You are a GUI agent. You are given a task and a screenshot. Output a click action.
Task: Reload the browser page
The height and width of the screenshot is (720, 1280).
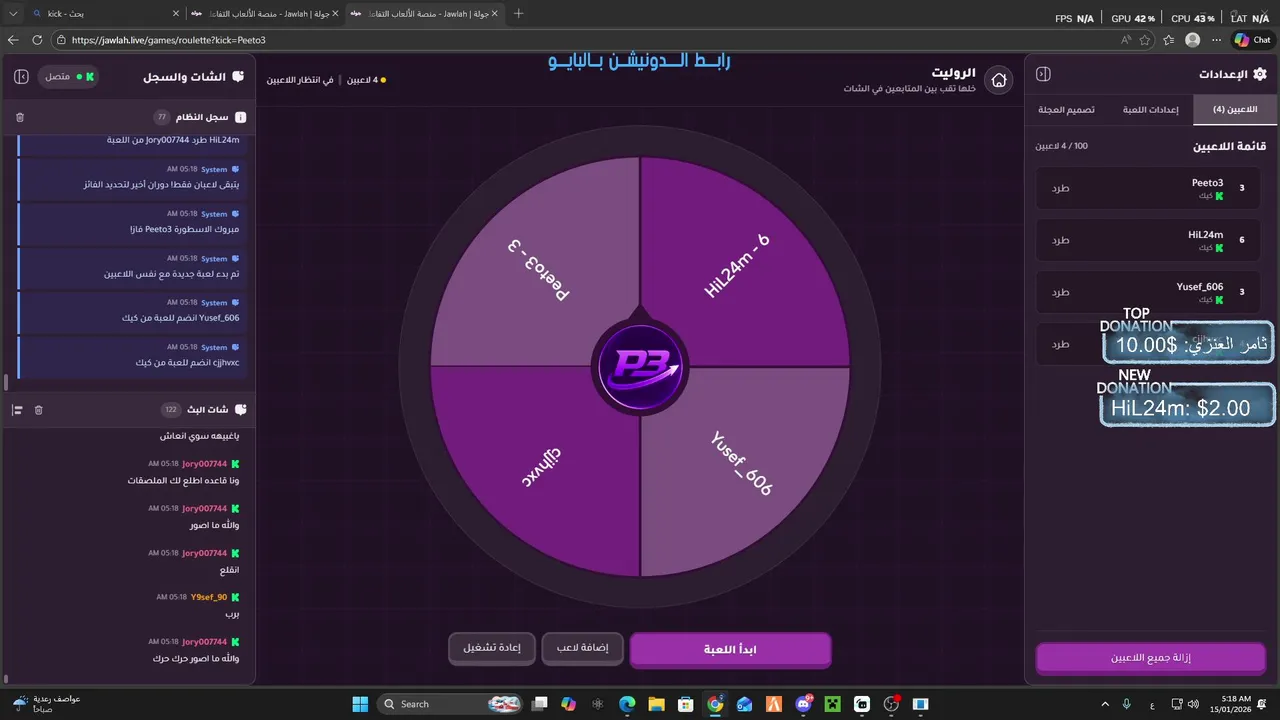point(37,40)
